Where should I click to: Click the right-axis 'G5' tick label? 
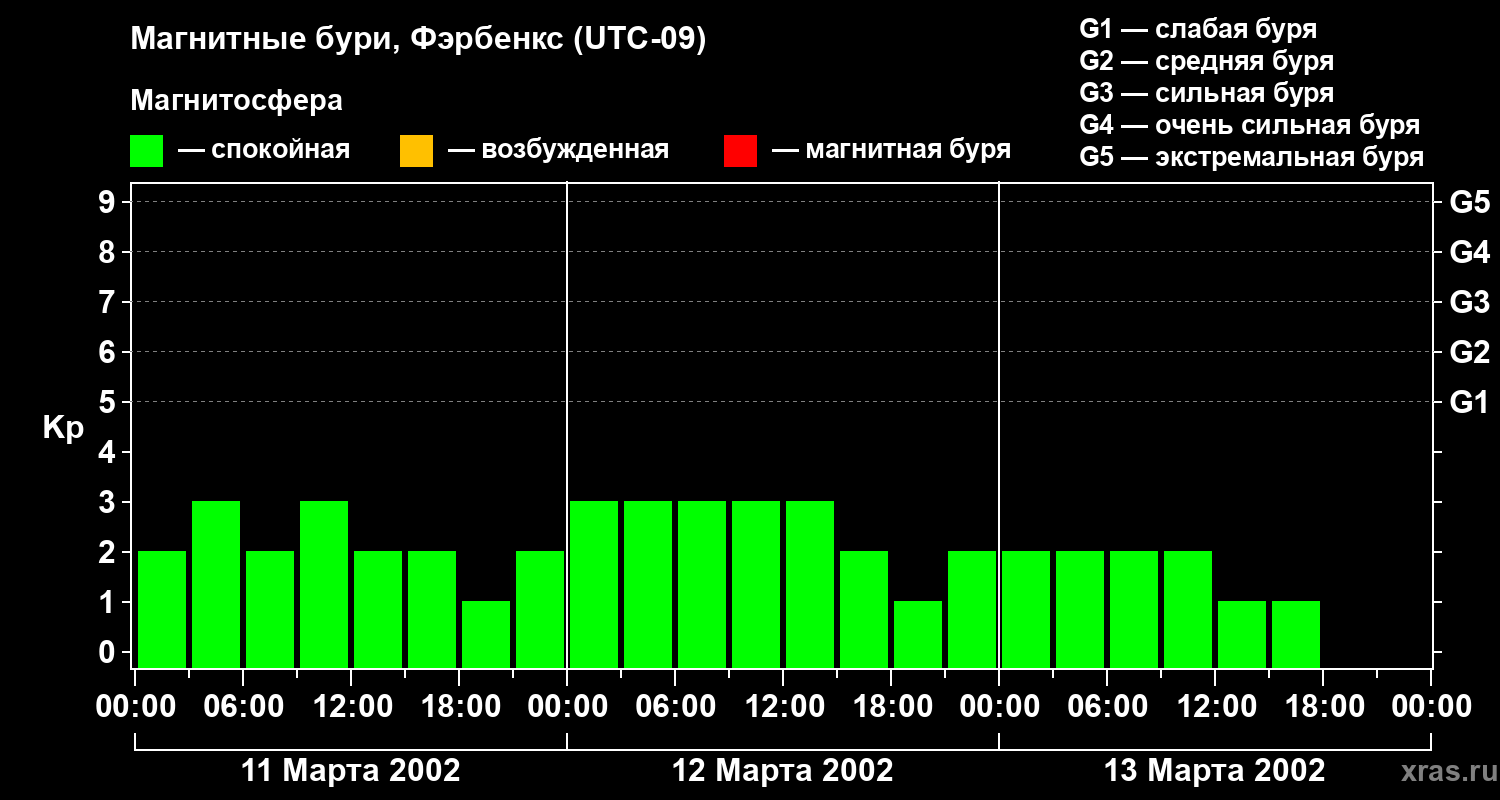(1470, 202)
